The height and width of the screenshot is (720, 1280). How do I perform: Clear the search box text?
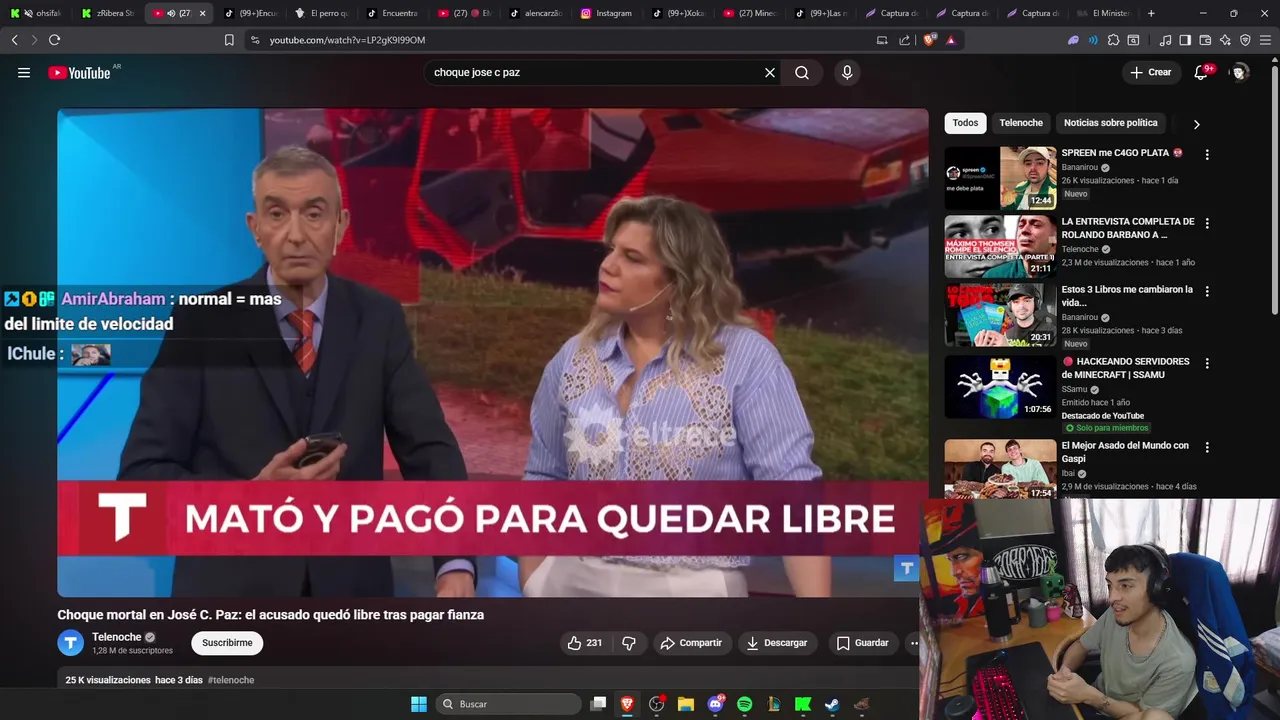pos(770,72)
